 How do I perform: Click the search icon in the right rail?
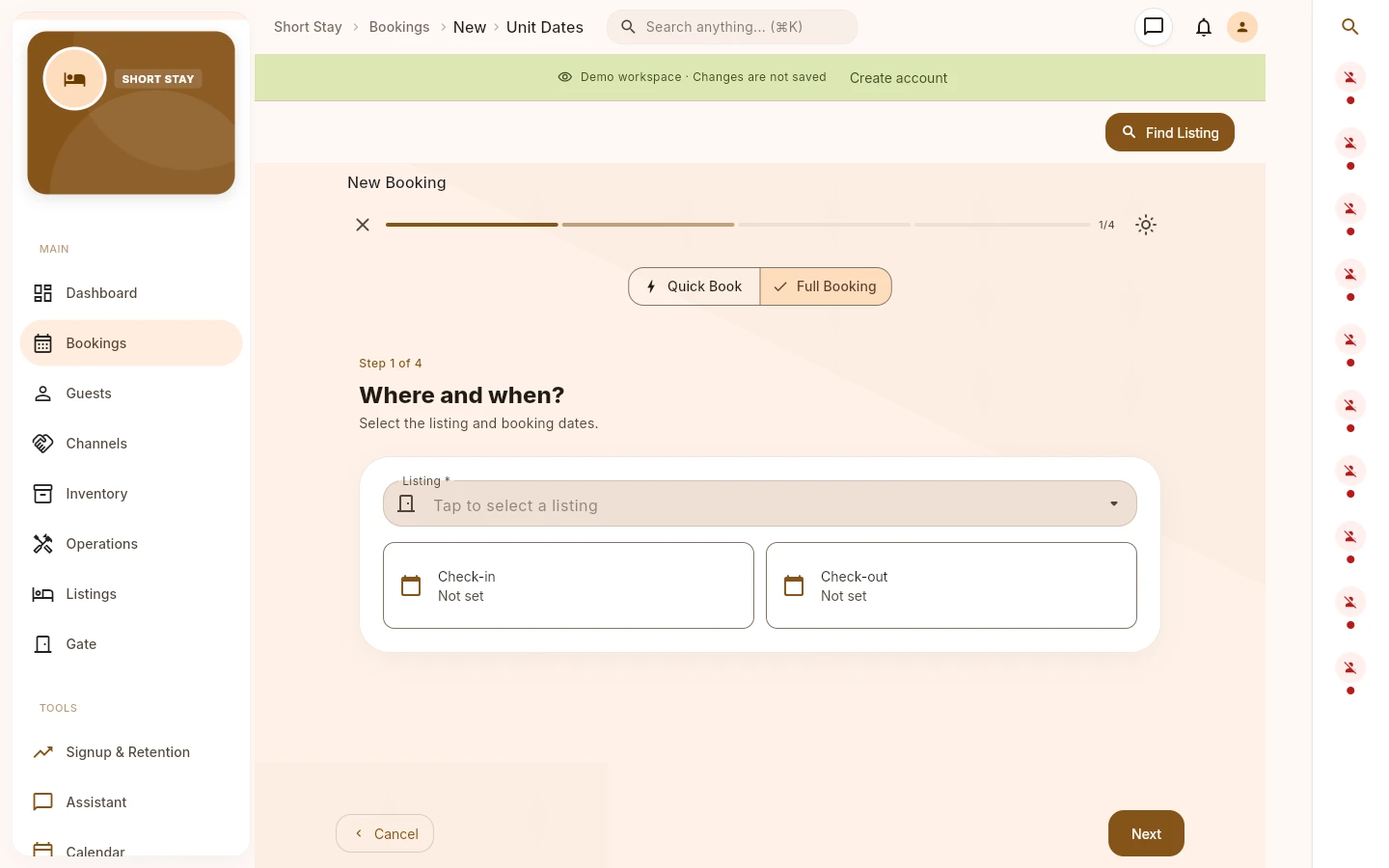coord(1350,27)
